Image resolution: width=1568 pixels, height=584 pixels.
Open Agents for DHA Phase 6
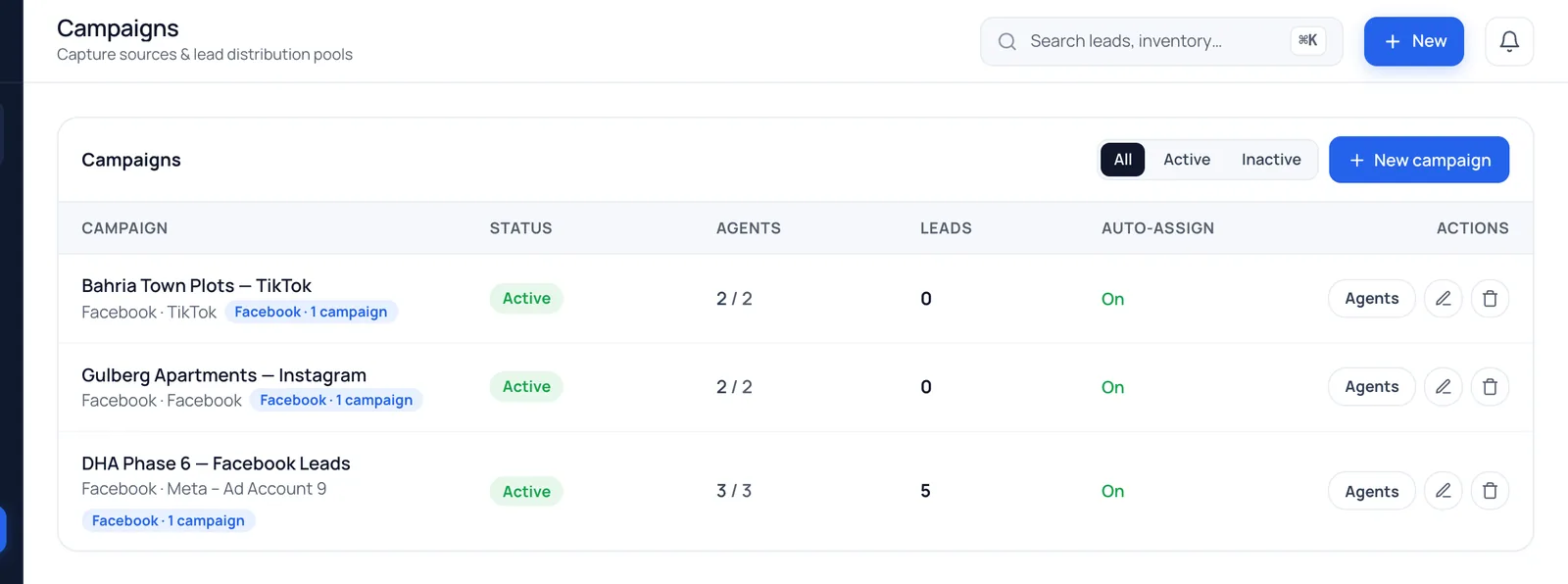(x=1371, y=491)
